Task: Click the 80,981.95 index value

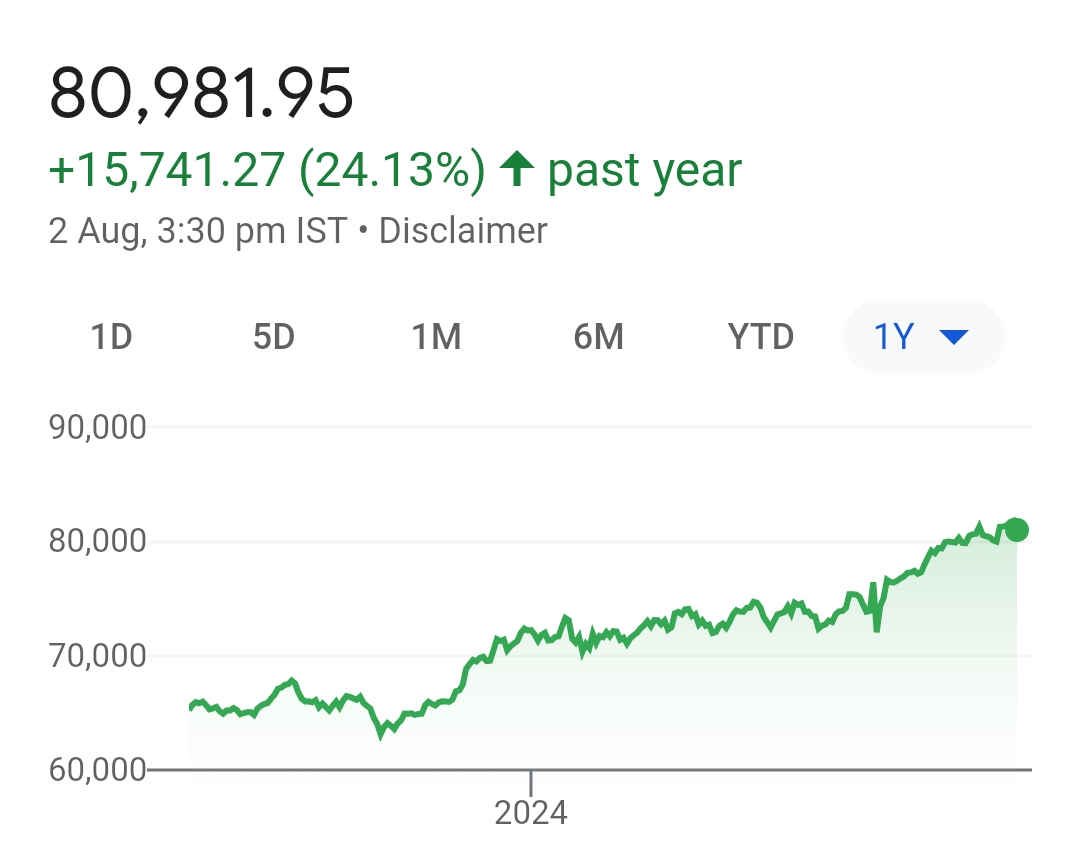Action: (201, 95)
